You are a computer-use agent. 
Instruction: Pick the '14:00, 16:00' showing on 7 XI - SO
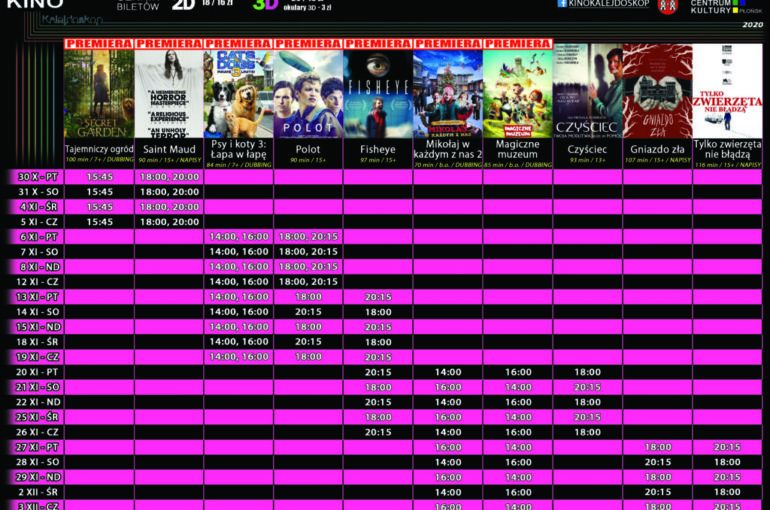[239, 252]
